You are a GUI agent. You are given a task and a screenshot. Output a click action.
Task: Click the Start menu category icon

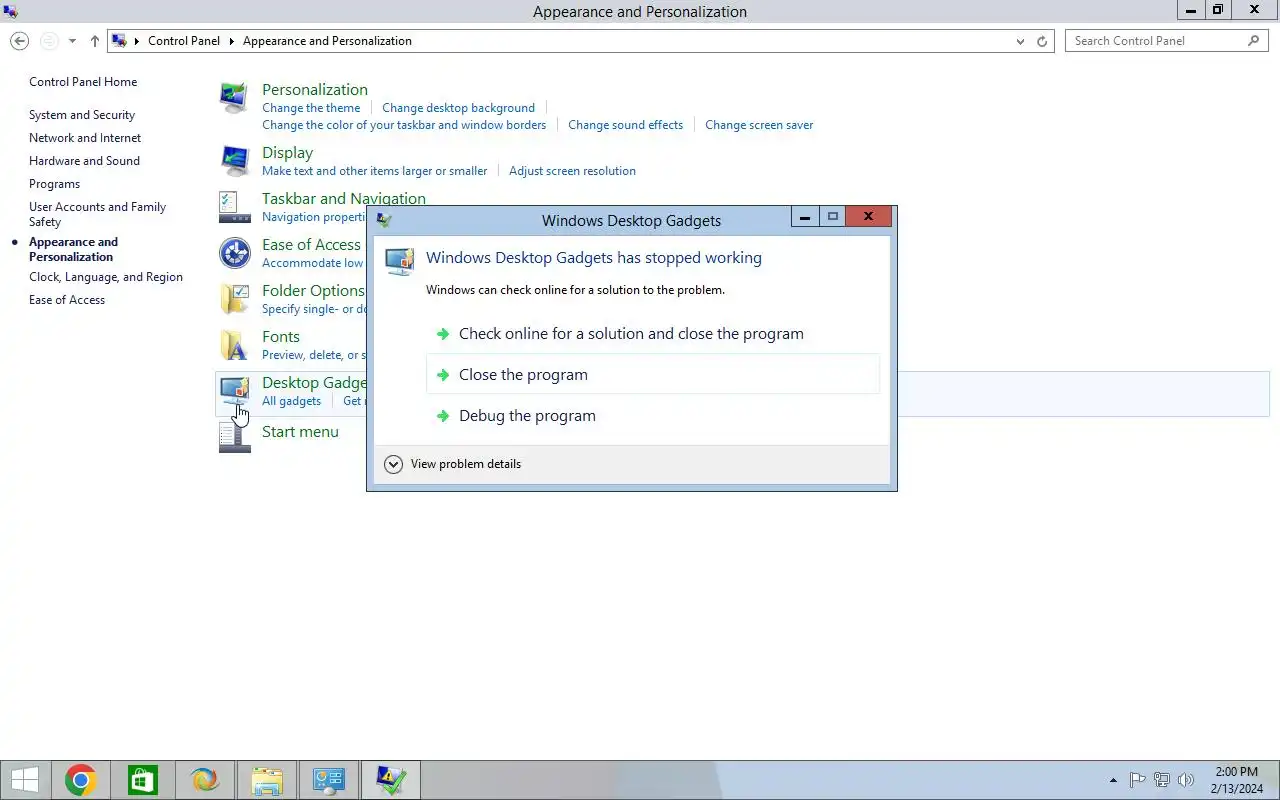[234, 437]
